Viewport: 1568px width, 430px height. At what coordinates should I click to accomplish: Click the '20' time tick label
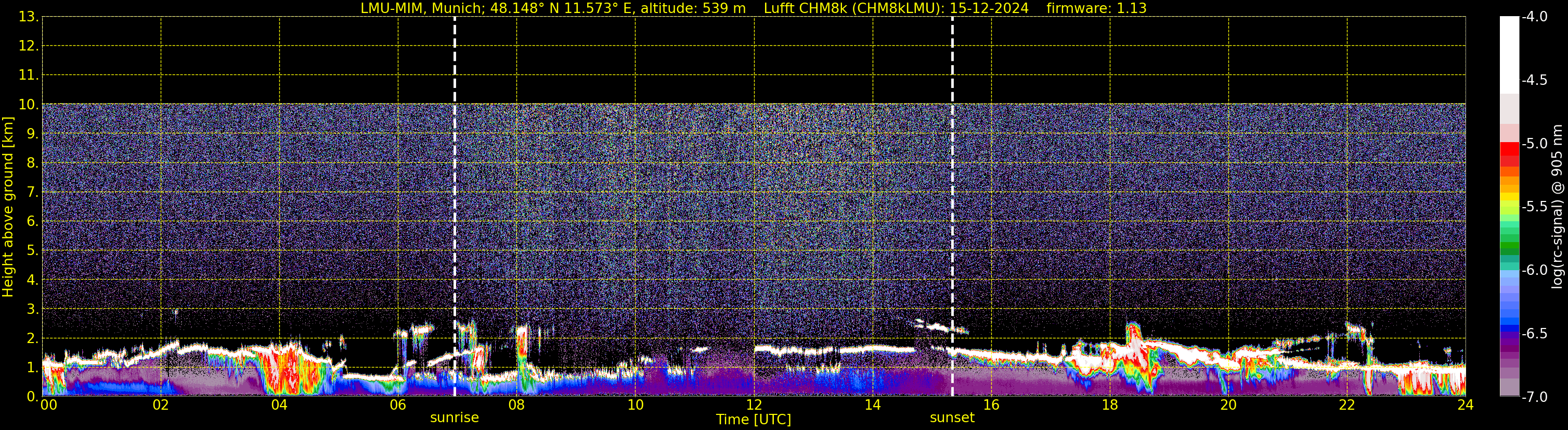click(x=1228, y=405)
